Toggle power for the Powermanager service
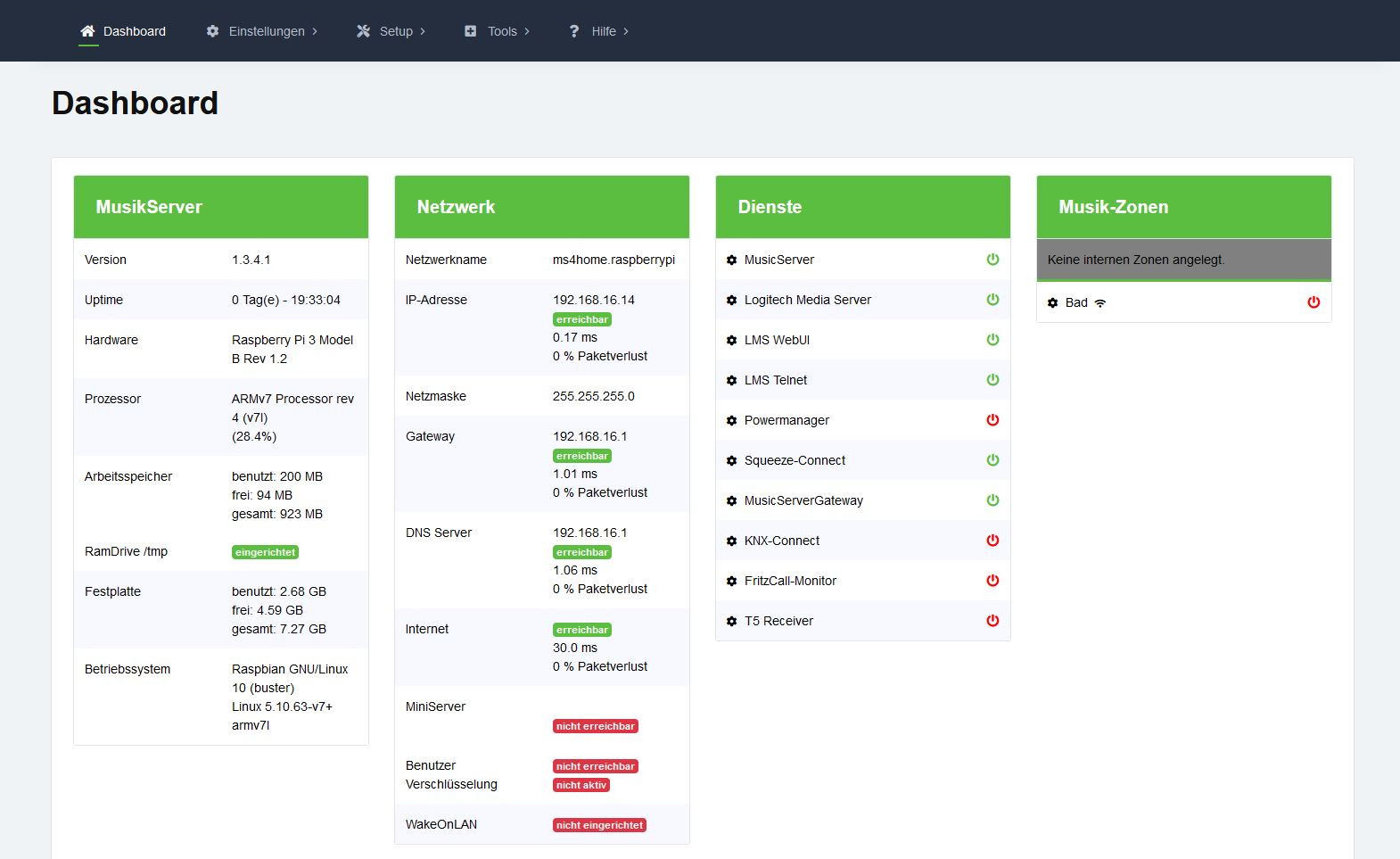 pyautogui.click(x=992, y=419)
